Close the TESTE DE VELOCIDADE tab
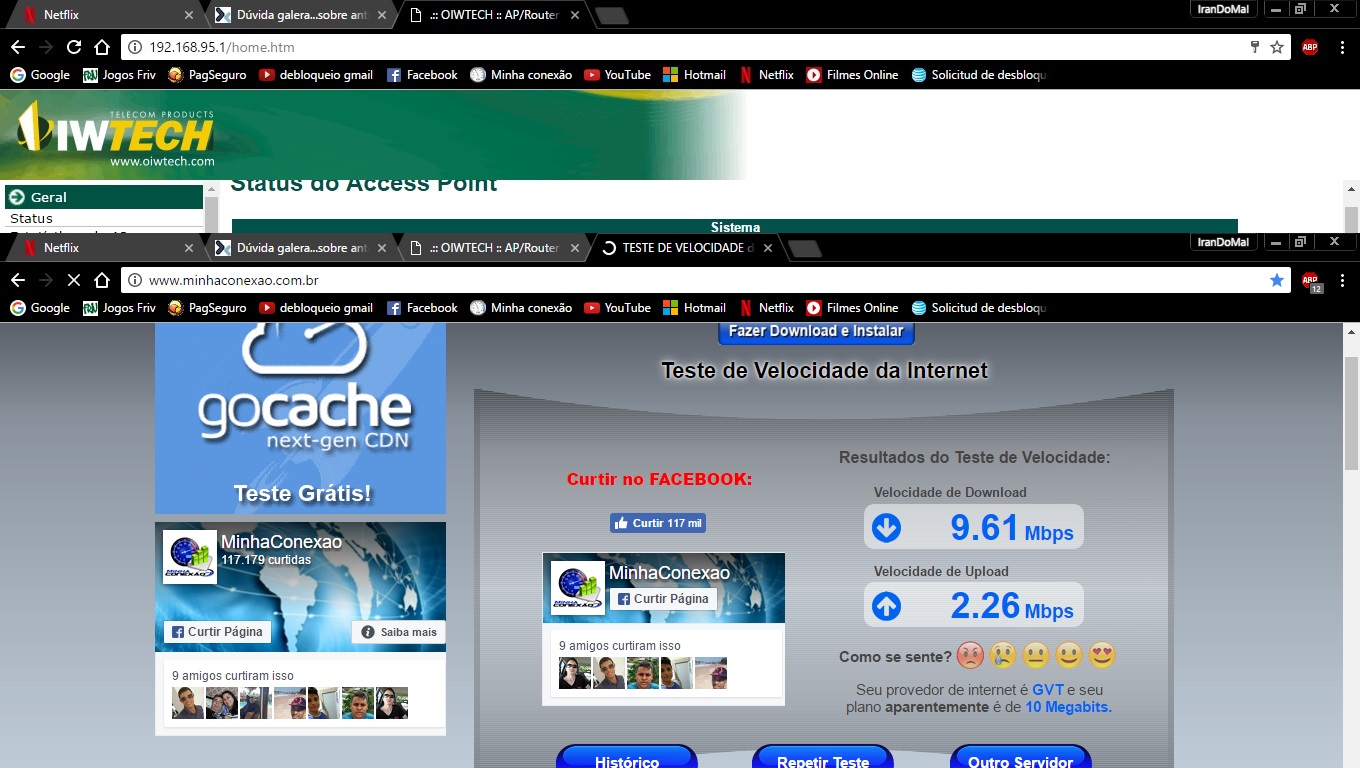Viewport: 1360px width, 768px height. [768, 248]
